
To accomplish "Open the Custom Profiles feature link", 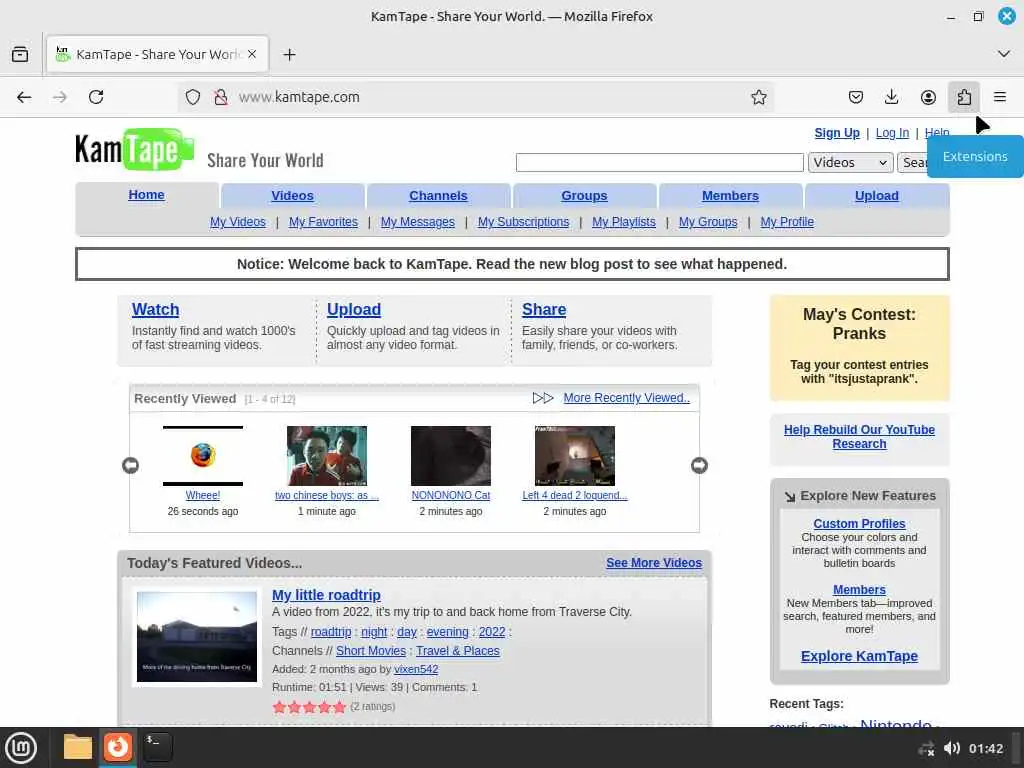I will (859, 524).
